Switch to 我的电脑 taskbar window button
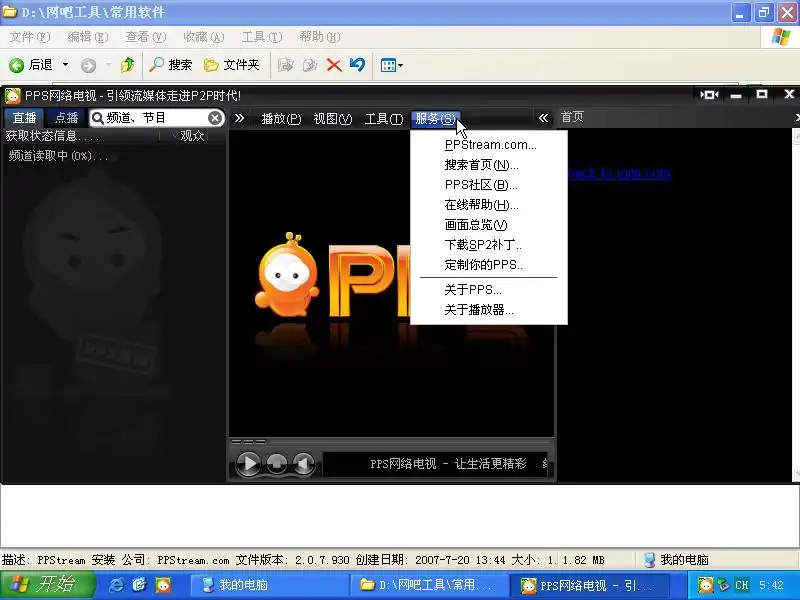This screenshot has width=800, height=600. pos(269,585)
